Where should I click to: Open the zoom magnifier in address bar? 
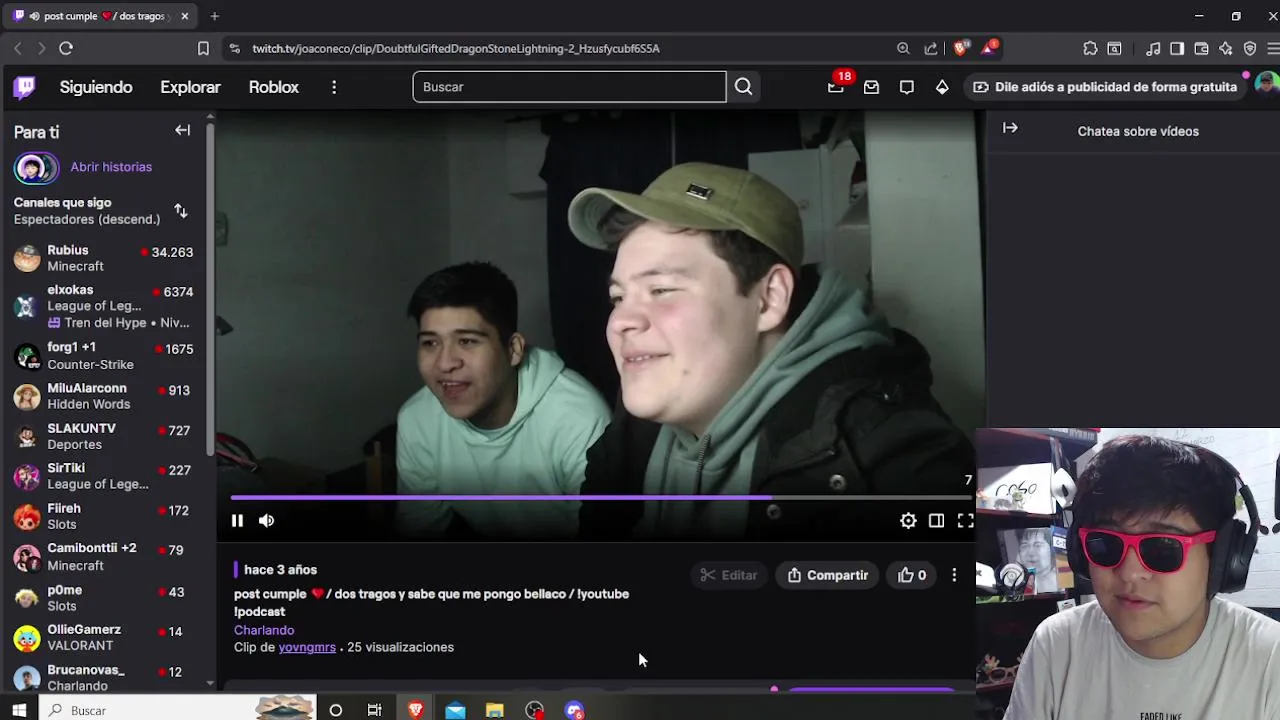click(903, 48)
